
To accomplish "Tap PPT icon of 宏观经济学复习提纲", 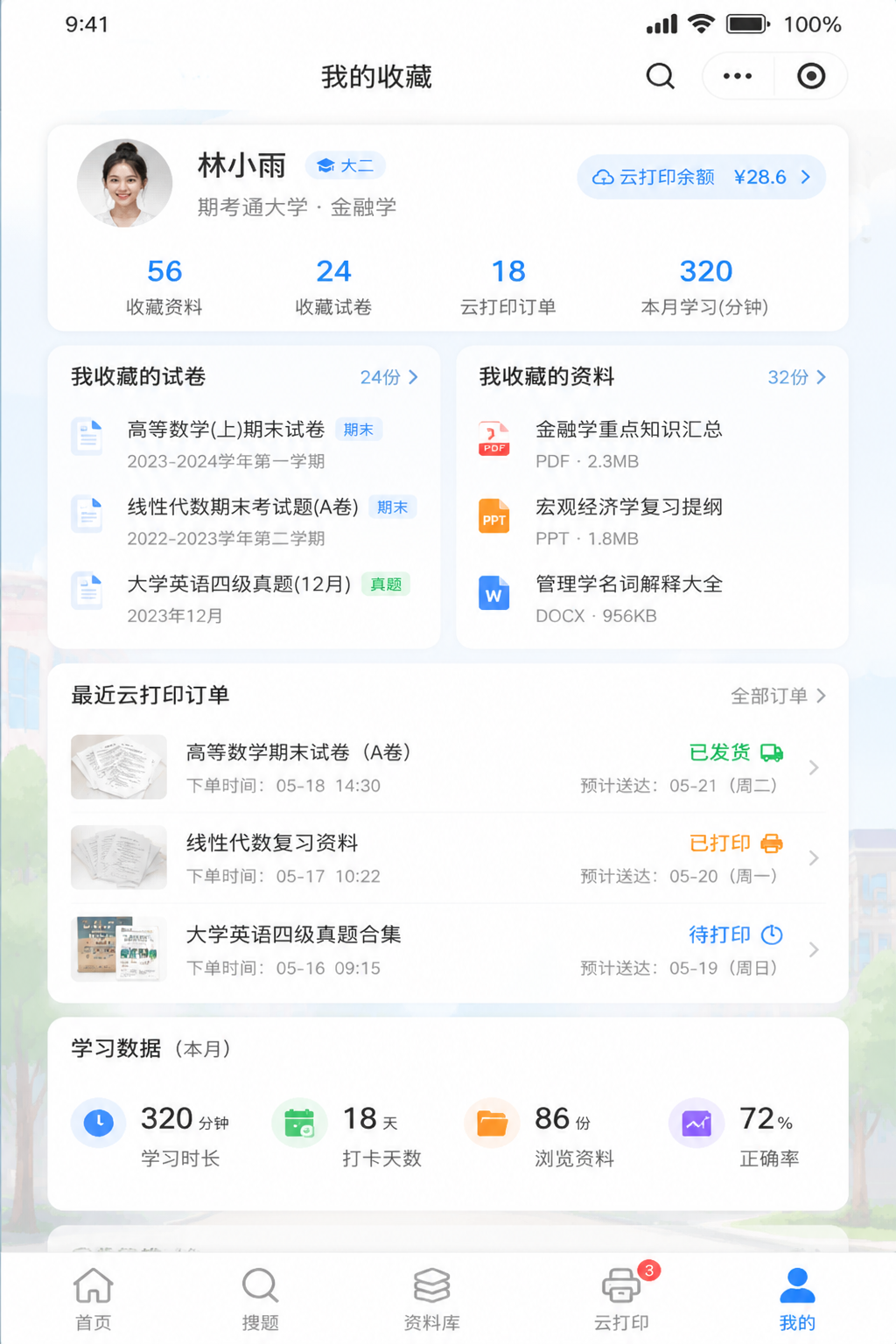I will click(494, 515).
